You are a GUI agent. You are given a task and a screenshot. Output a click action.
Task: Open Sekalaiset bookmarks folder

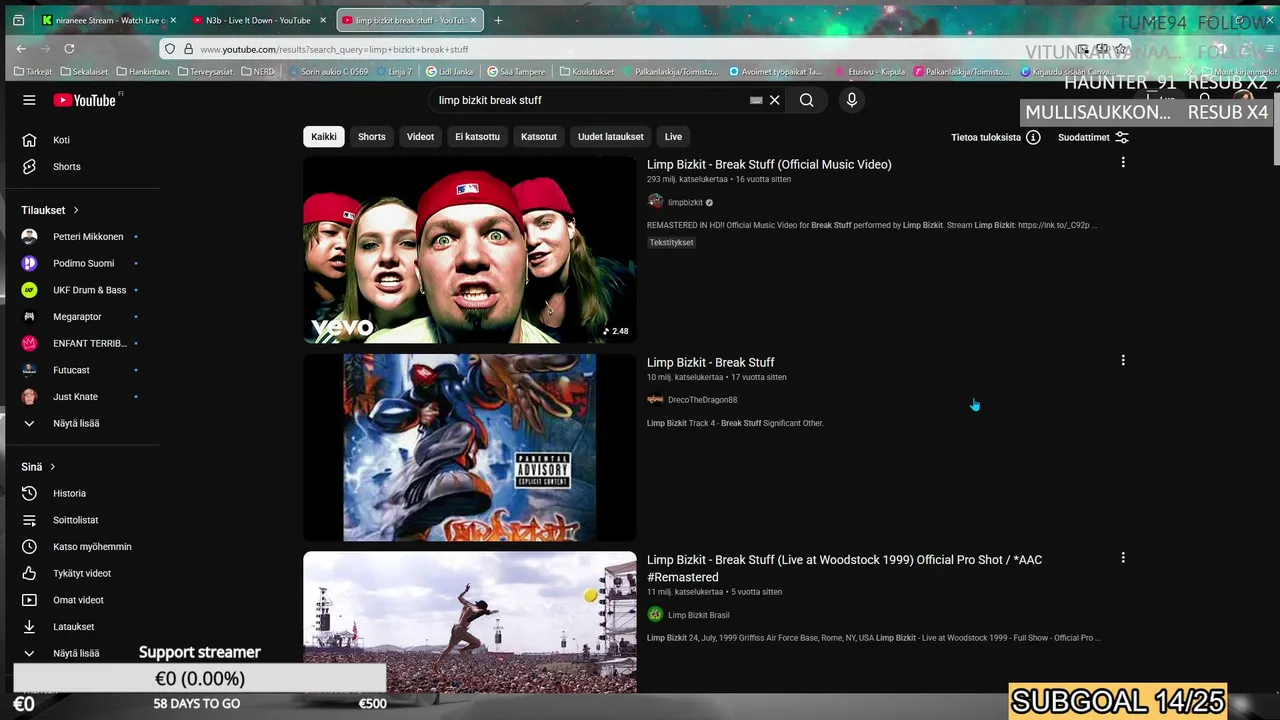point(84,72)
